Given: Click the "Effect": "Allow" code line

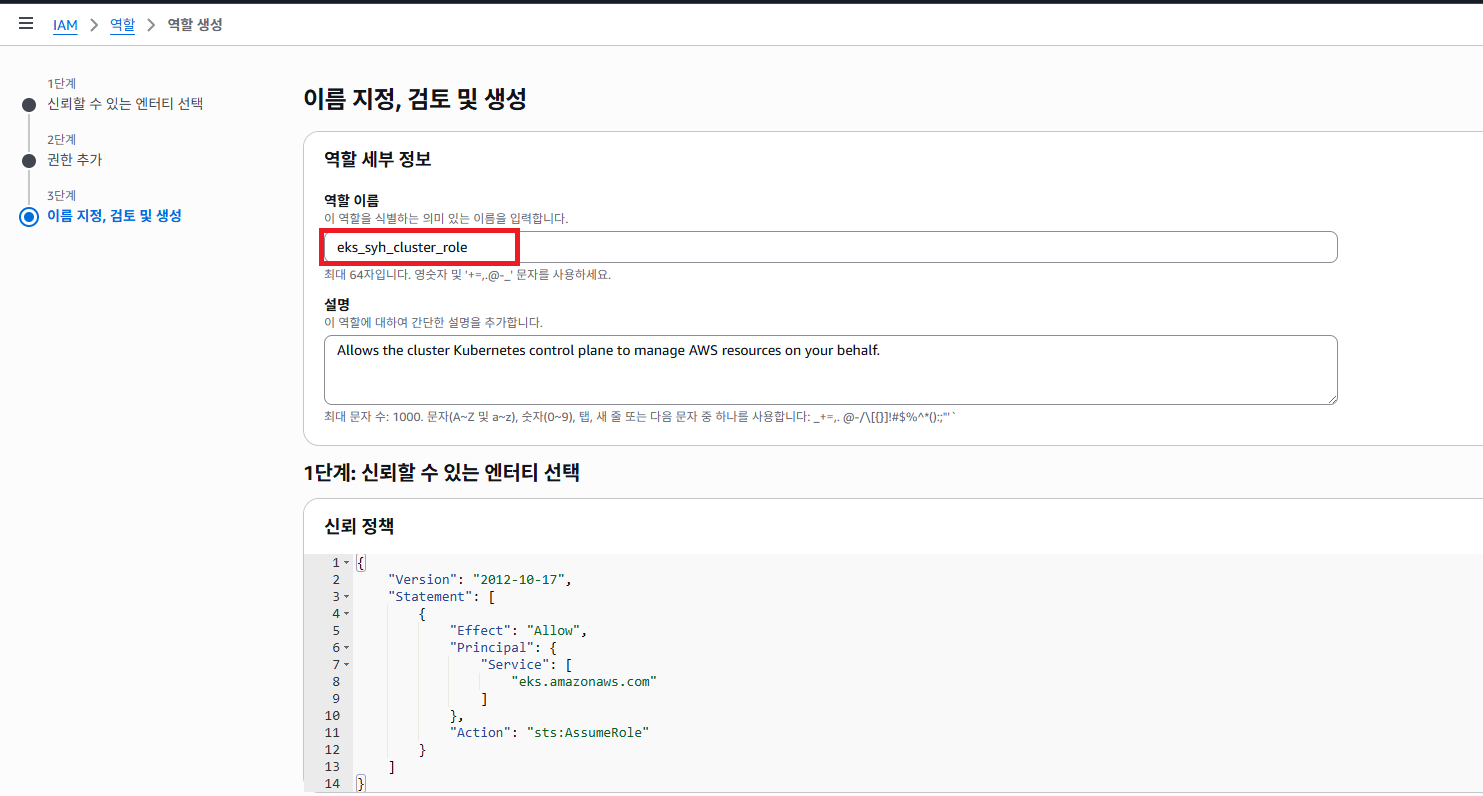Looking at the screenshot, I should [517, 631].
